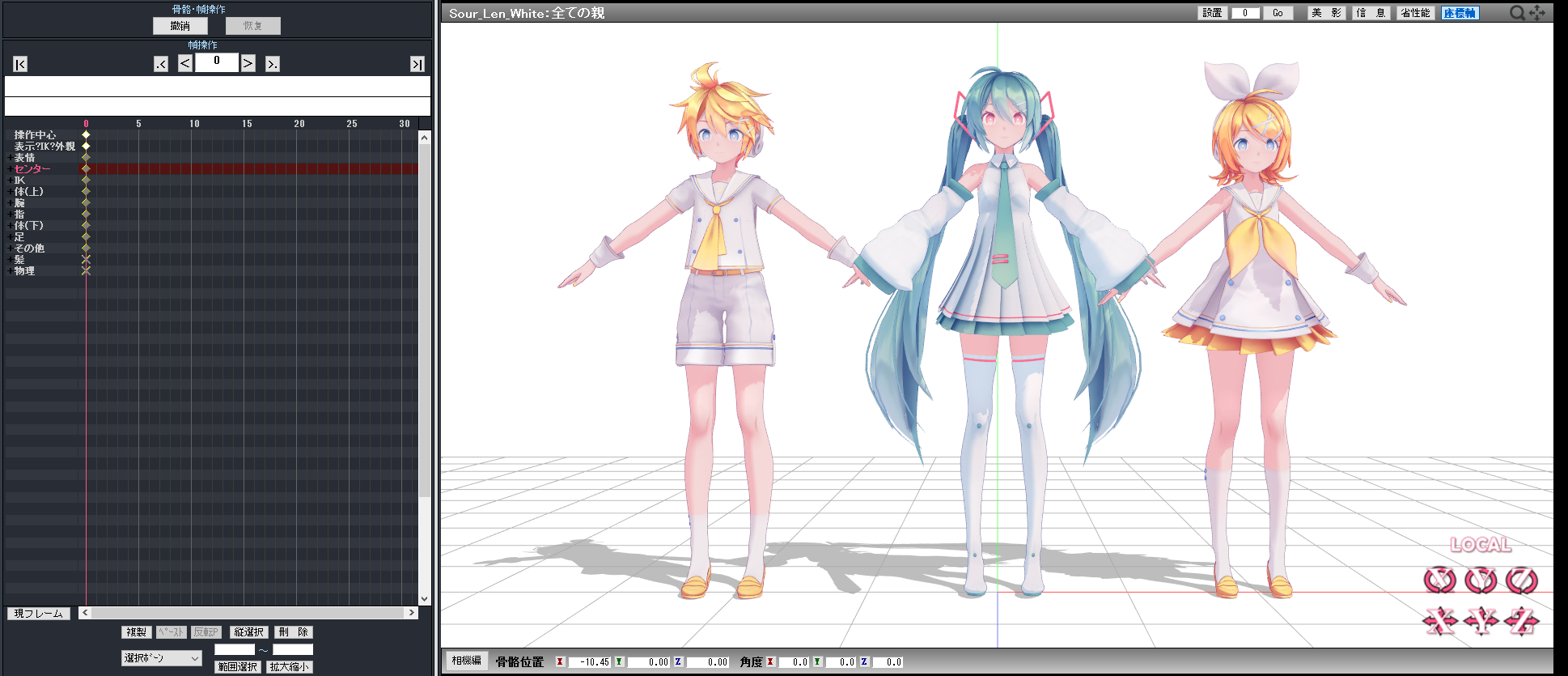Expand the 体(上) bone group
The width and height of the screenshot is (1568, 676).
(10, 192)
